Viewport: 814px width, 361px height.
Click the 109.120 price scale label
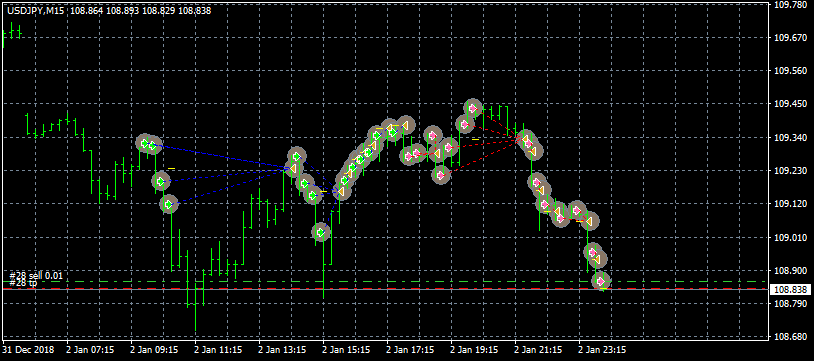pos(790,204)
